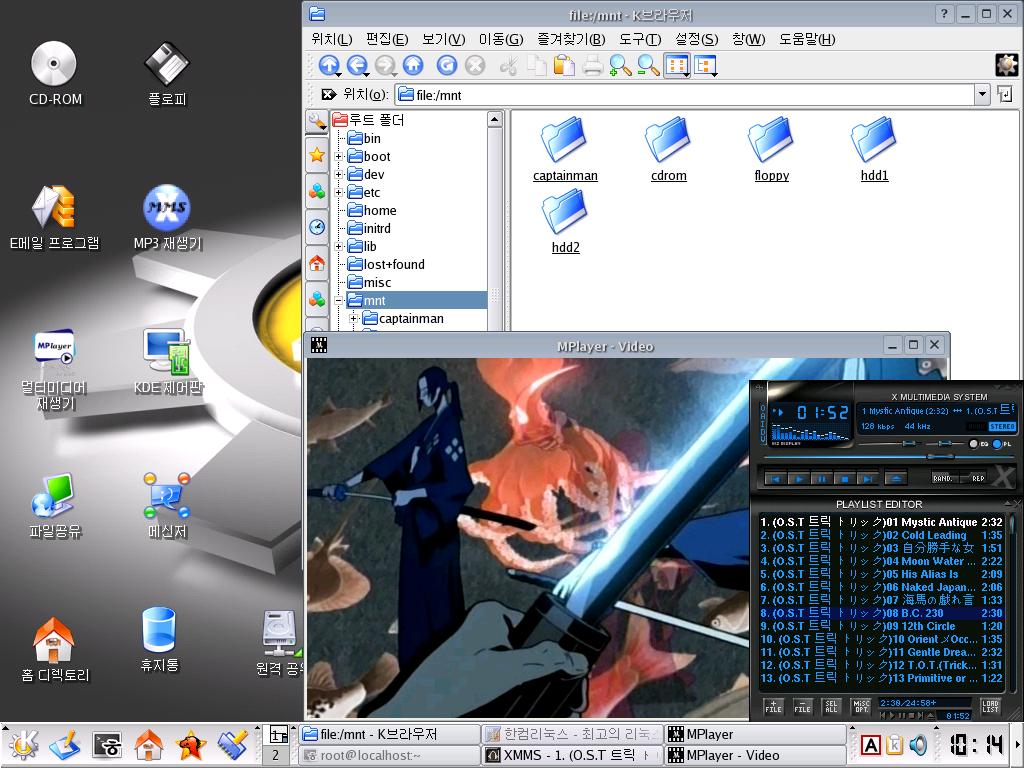Viewport: 1024px width, 768px height.
Task: Launch the 메신저 desktop icon
Action: (x=167, y=507)
